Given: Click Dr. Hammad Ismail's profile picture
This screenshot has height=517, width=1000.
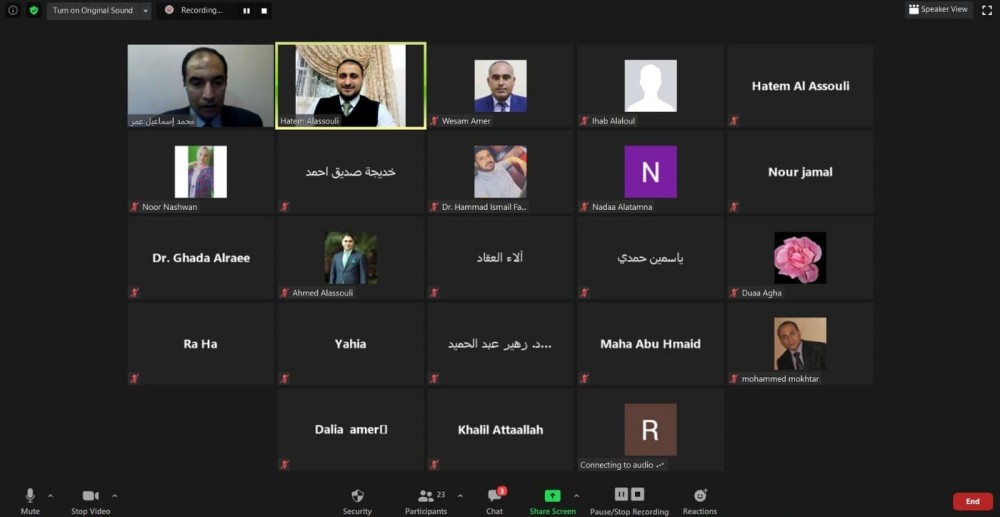Looking at the screenshot, I should pos(501,171).
